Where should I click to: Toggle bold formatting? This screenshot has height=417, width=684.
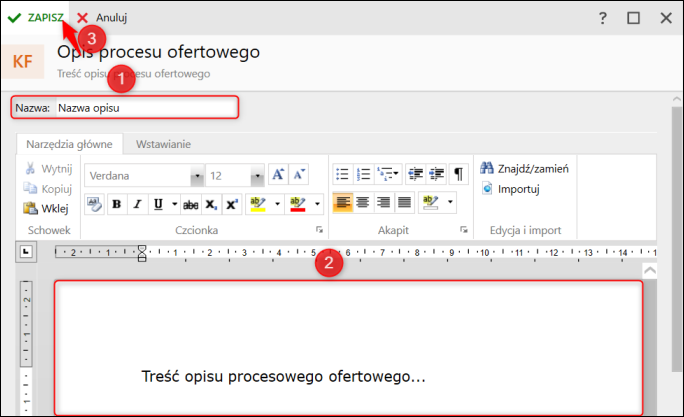click(116, 204)
